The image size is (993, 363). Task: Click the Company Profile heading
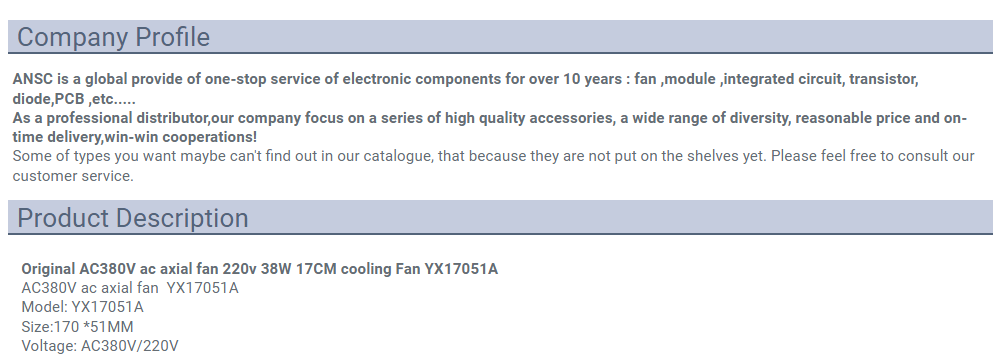click(x=113, y=37)
